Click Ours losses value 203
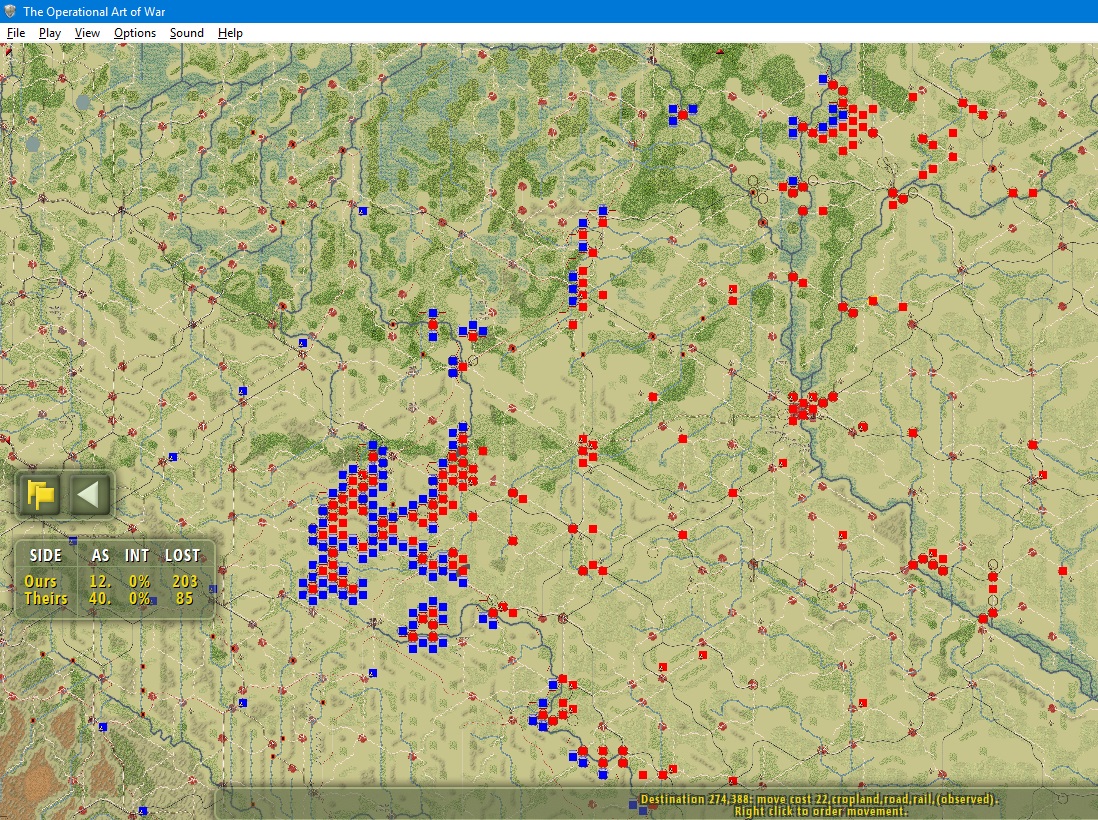Image resolution: width=1098 pixels, height=820 pixels. point(185,581)
